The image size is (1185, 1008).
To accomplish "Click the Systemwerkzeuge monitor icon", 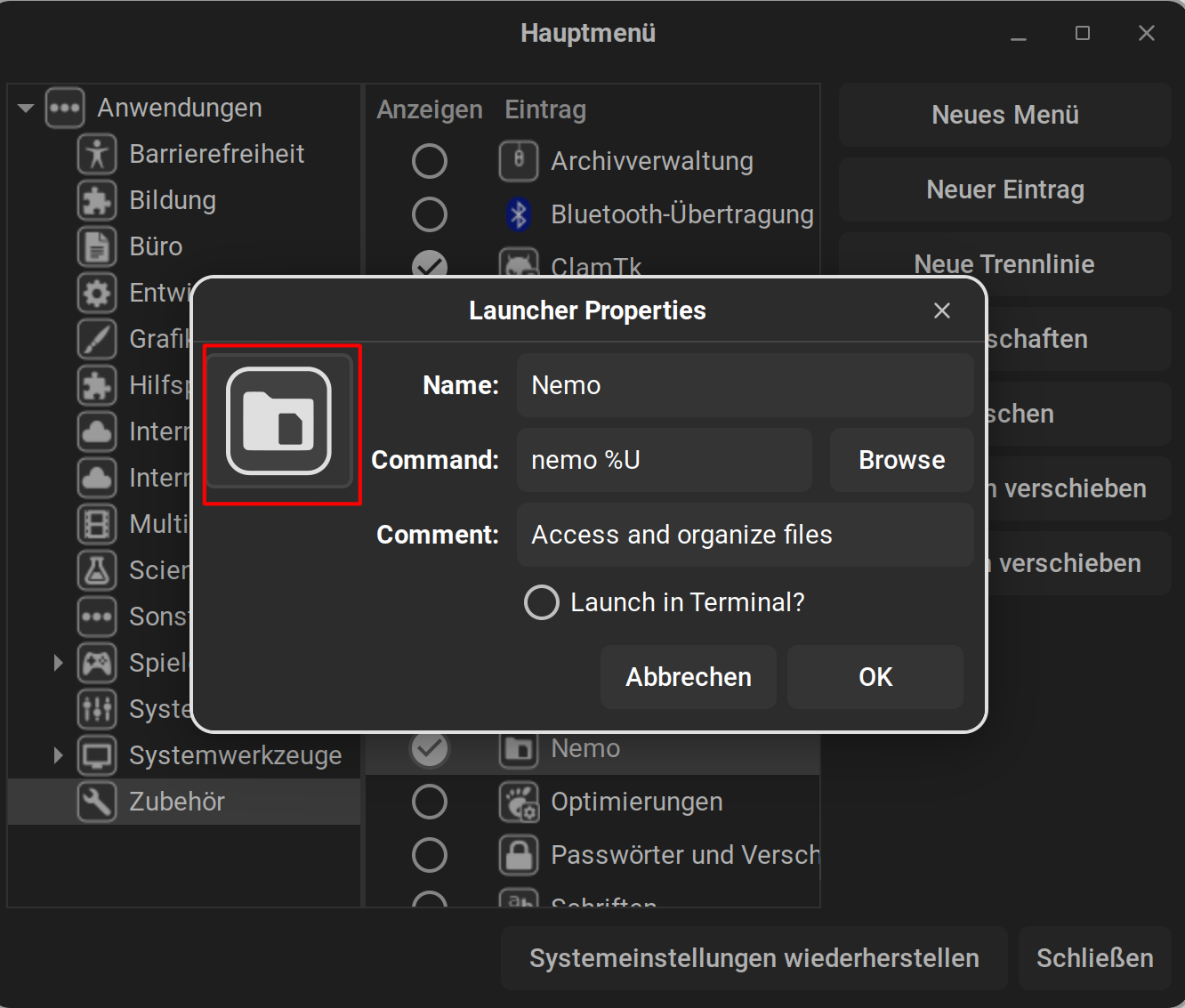I will coord(97,755).
